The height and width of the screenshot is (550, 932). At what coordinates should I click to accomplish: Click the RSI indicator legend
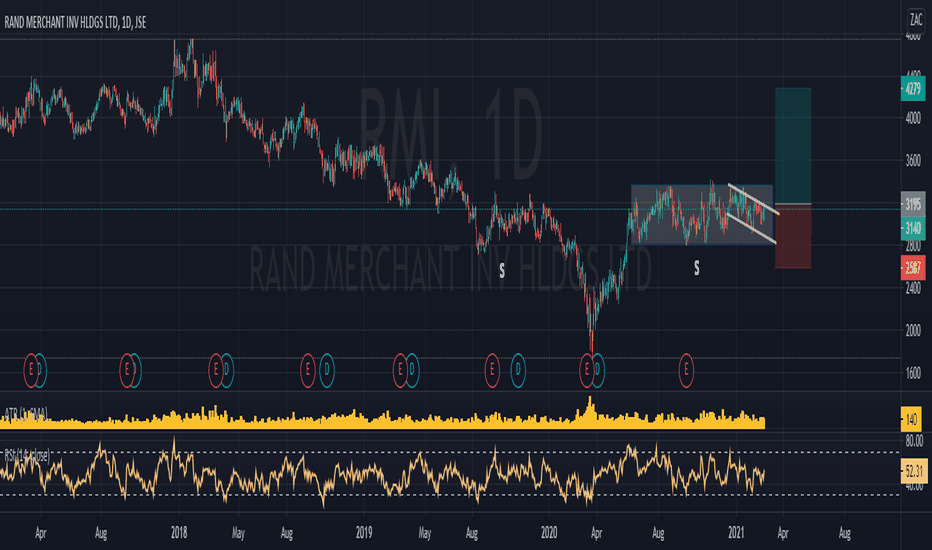27,455
